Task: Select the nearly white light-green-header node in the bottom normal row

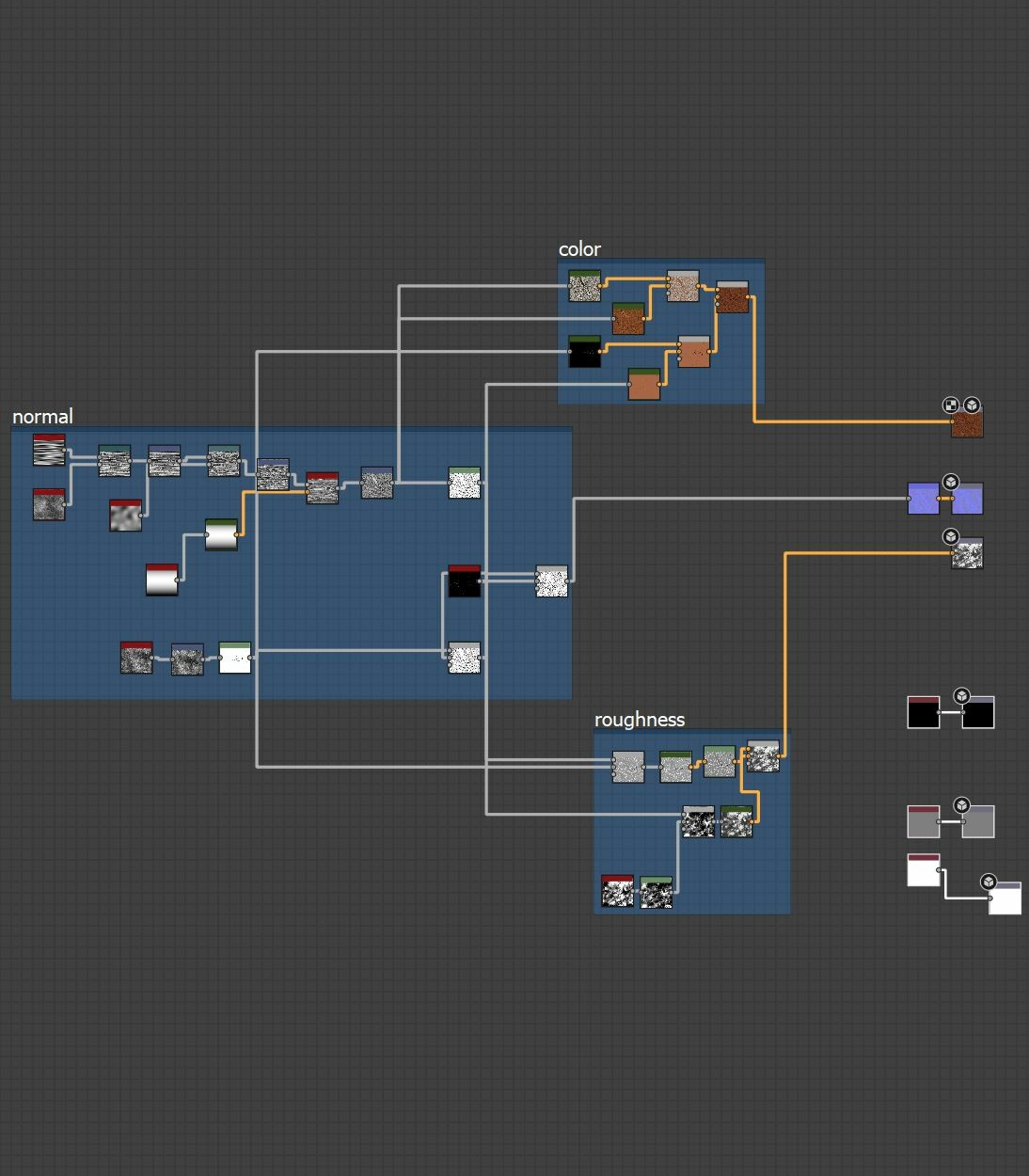Action: pyautogui.click(x=235, y=658)
